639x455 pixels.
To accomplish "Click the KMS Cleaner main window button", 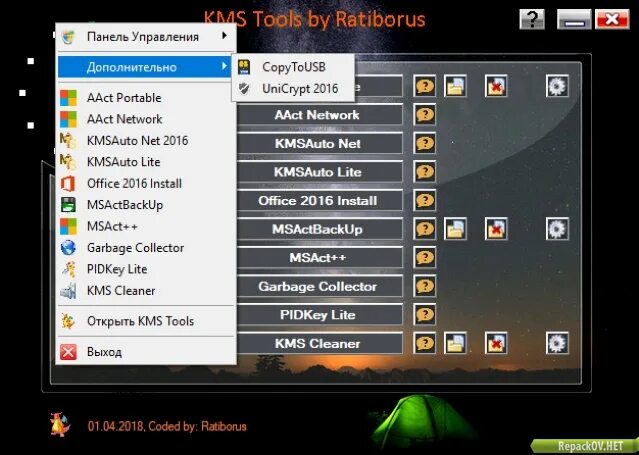I will 320,343.
